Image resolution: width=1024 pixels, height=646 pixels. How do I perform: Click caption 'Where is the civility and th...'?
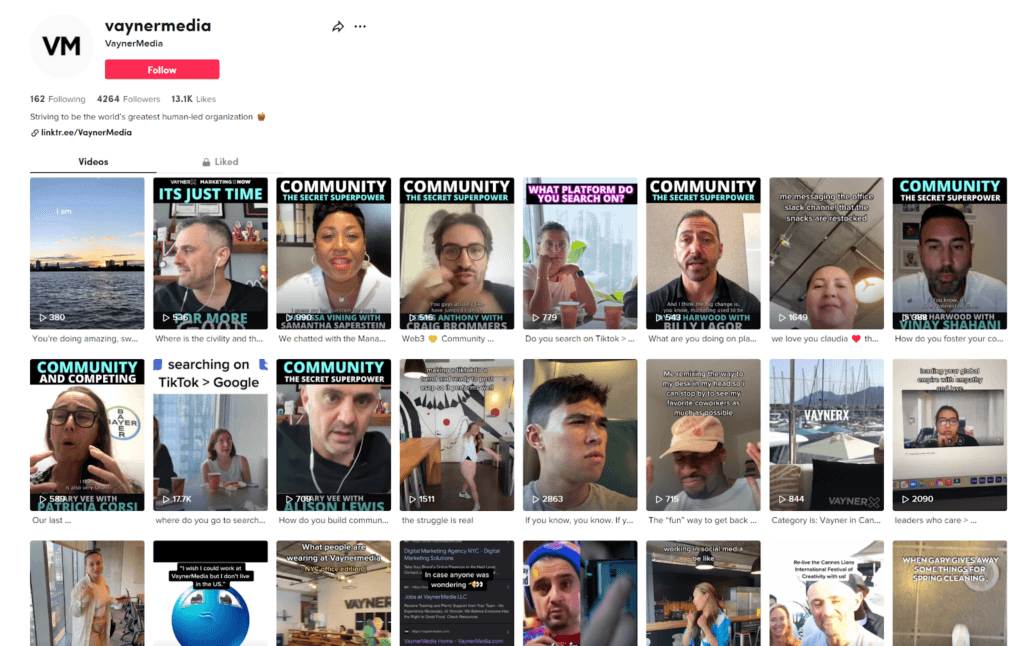pos(209,339)
